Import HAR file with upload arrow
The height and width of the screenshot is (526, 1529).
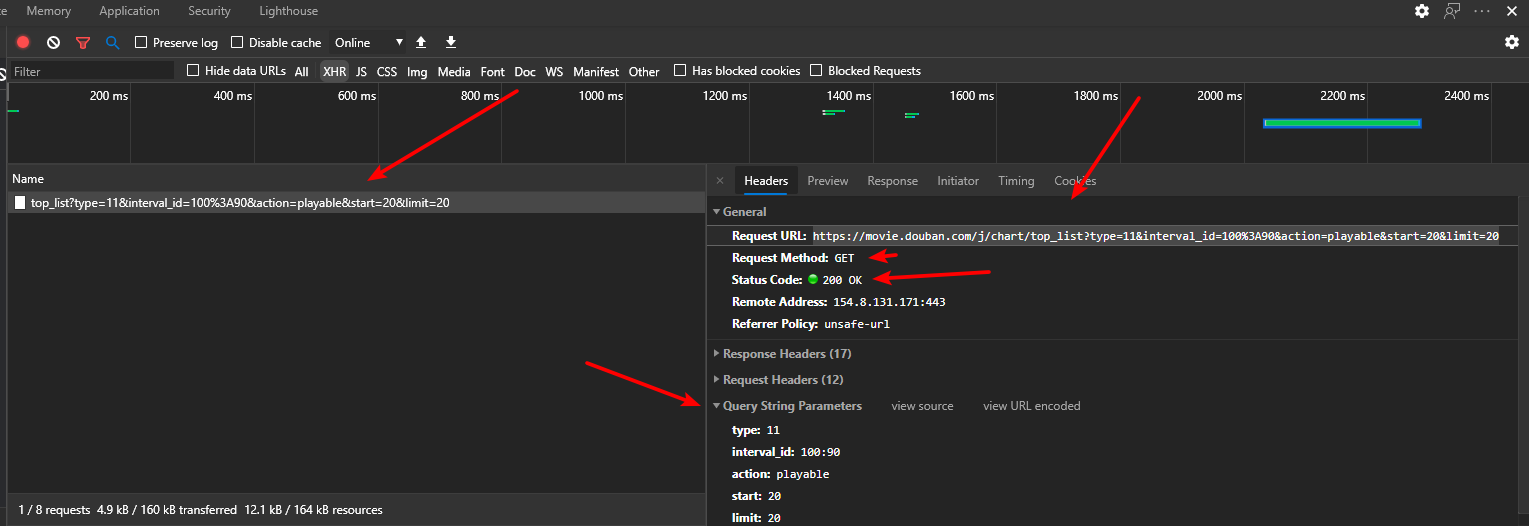(x=421, y=42)
